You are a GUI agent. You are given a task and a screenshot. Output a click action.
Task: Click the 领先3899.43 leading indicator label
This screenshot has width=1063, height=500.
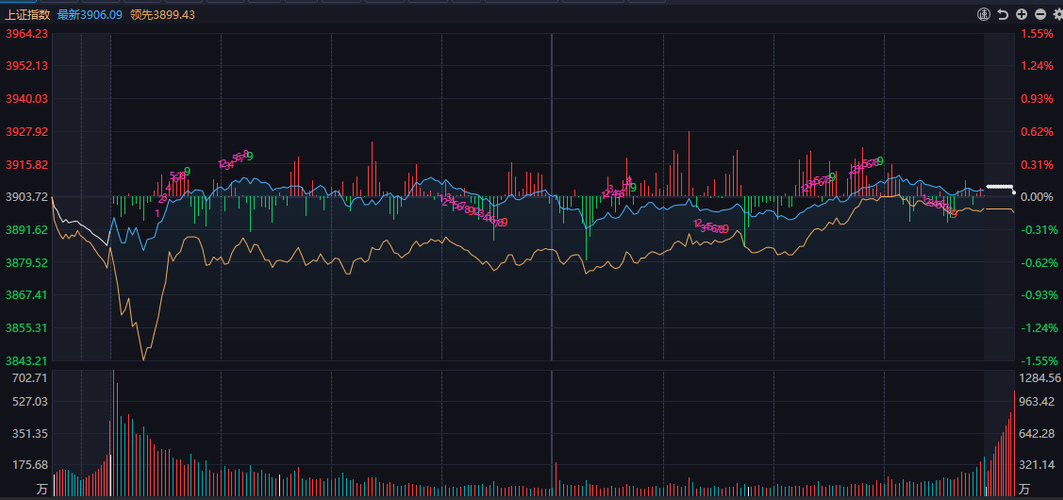point(163,14)
